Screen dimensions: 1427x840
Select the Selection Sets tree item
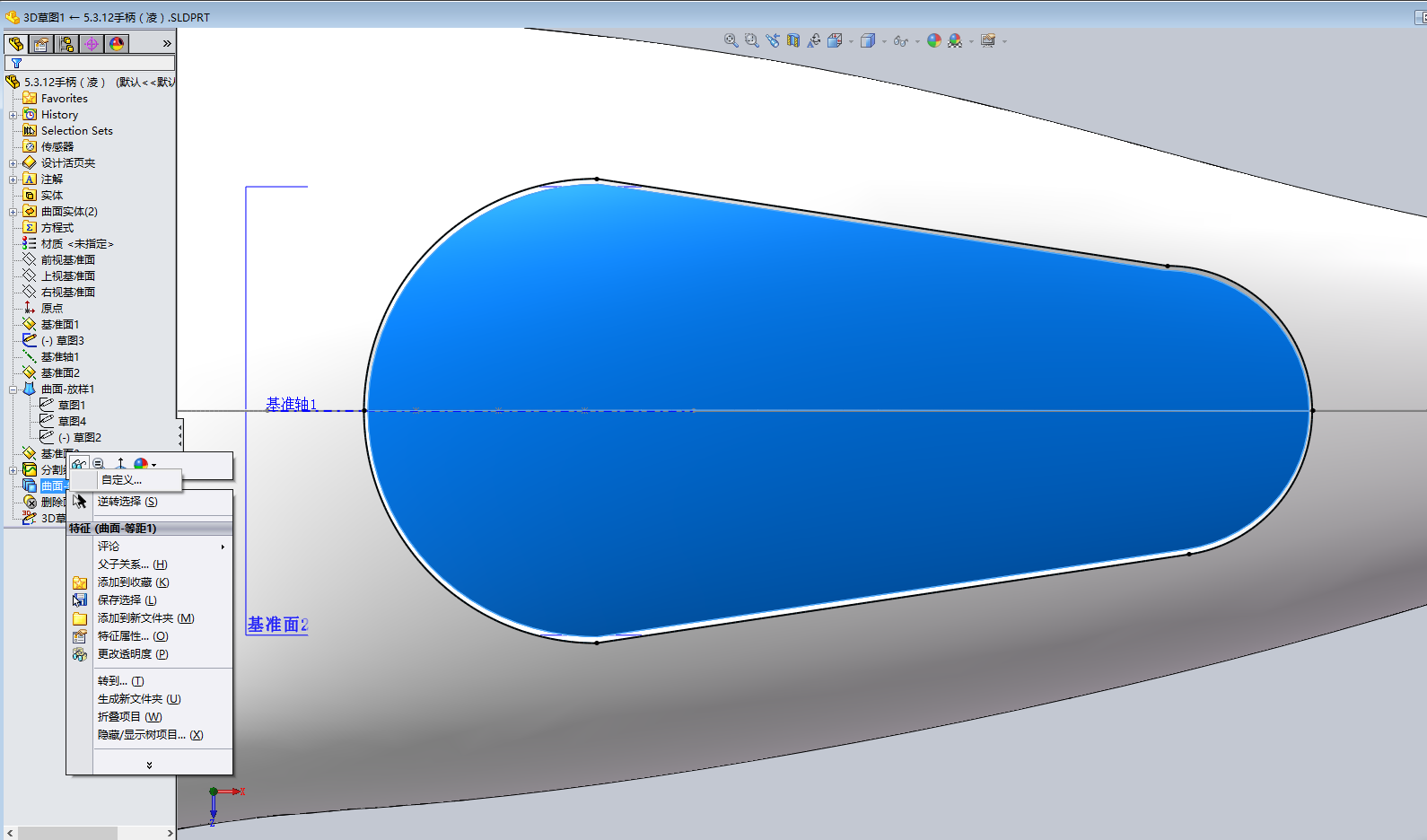[x=68, y=131]
